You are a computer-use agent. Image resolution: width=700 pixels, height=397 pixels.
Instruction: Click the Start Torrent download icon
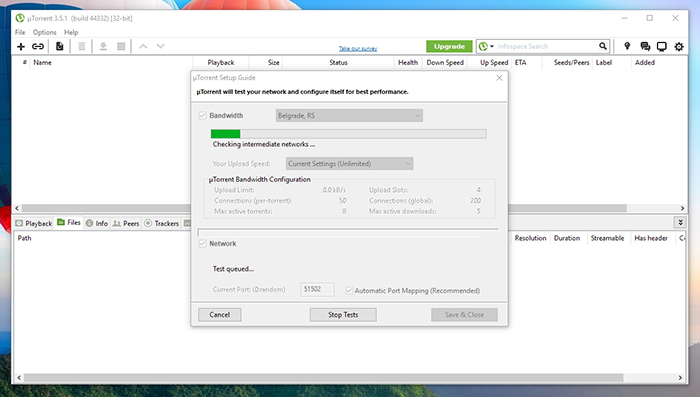[x=103, y=46]
